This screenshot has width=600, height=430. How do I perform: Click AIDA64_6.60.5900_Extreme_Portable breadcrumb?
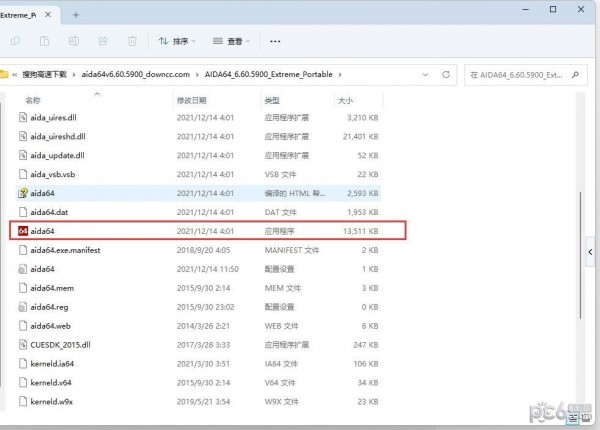[x=269, y=74]
